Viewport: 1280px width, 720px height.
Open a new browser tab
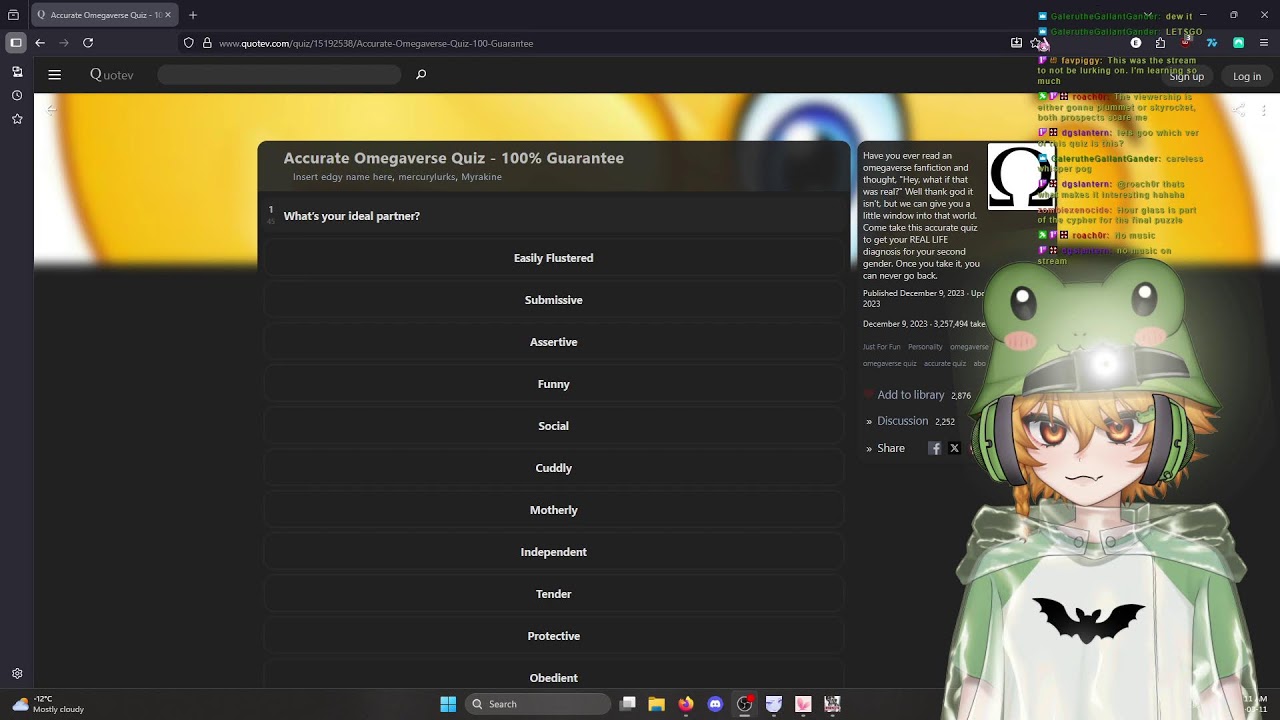click(193, 15)
